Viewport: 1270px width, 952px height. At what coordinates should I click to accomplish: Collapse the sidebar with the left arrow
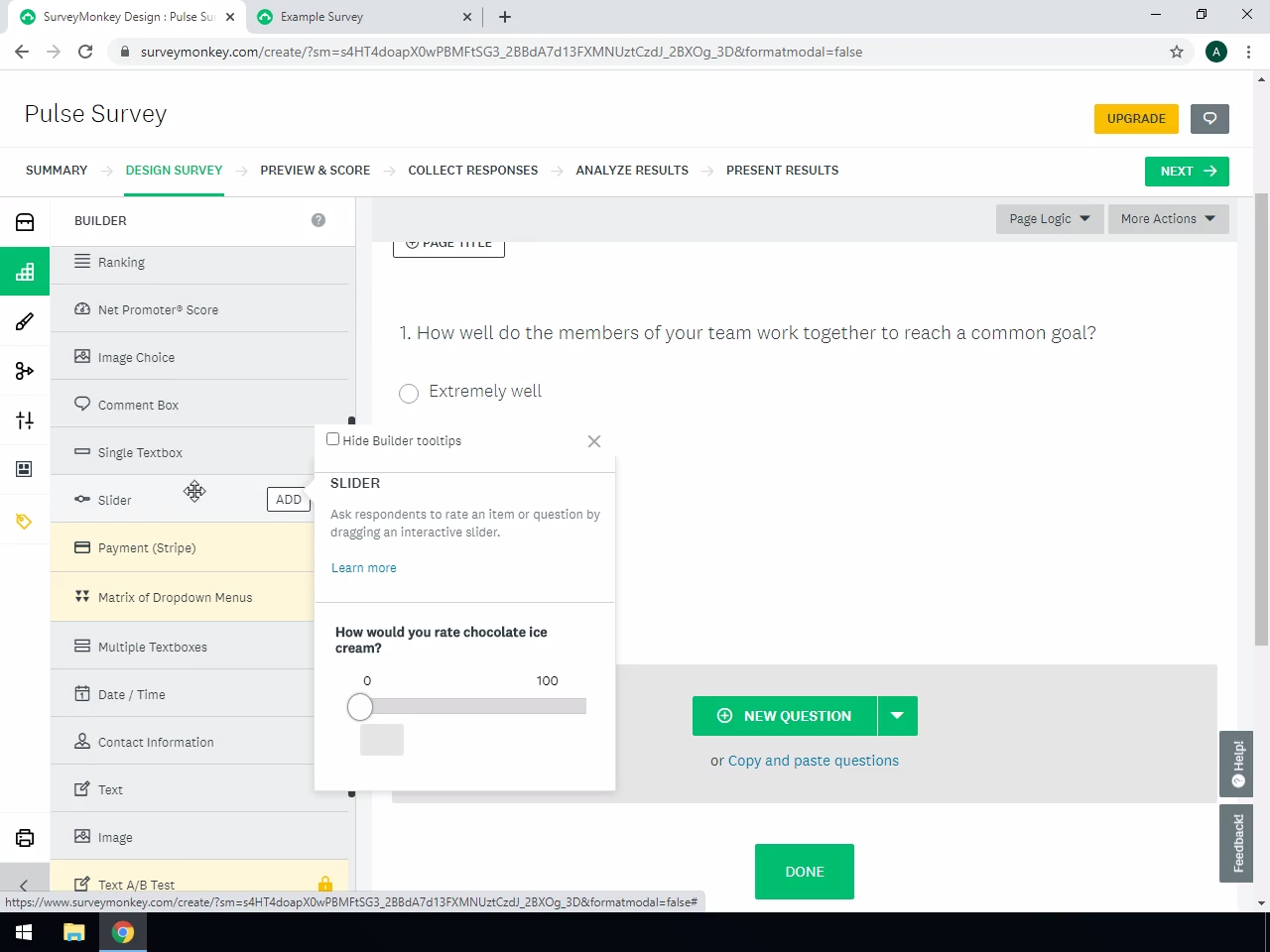[x=24, y=885]
